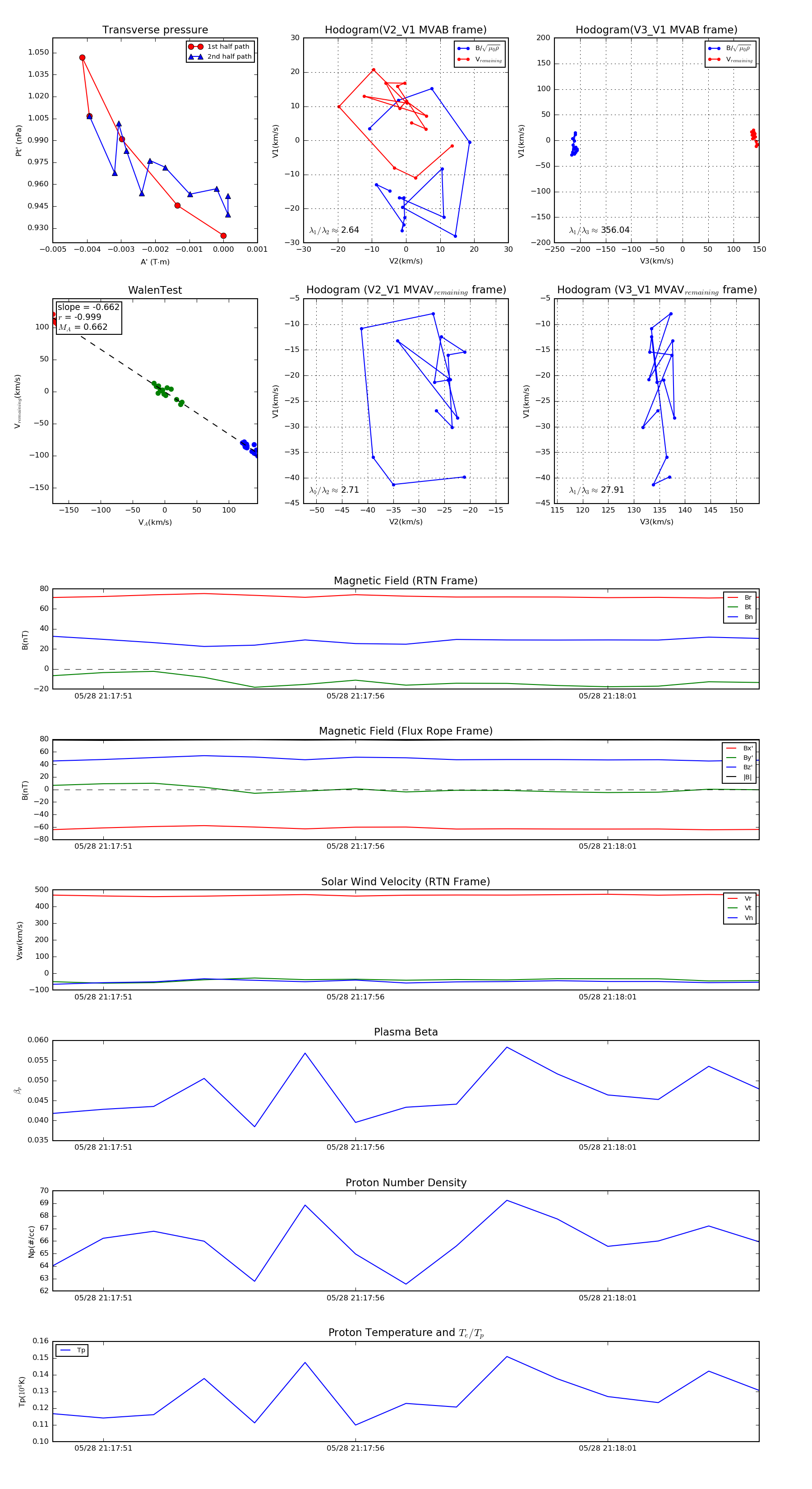Click the lowest red point in Transverse pressure plot

point(223,236)
